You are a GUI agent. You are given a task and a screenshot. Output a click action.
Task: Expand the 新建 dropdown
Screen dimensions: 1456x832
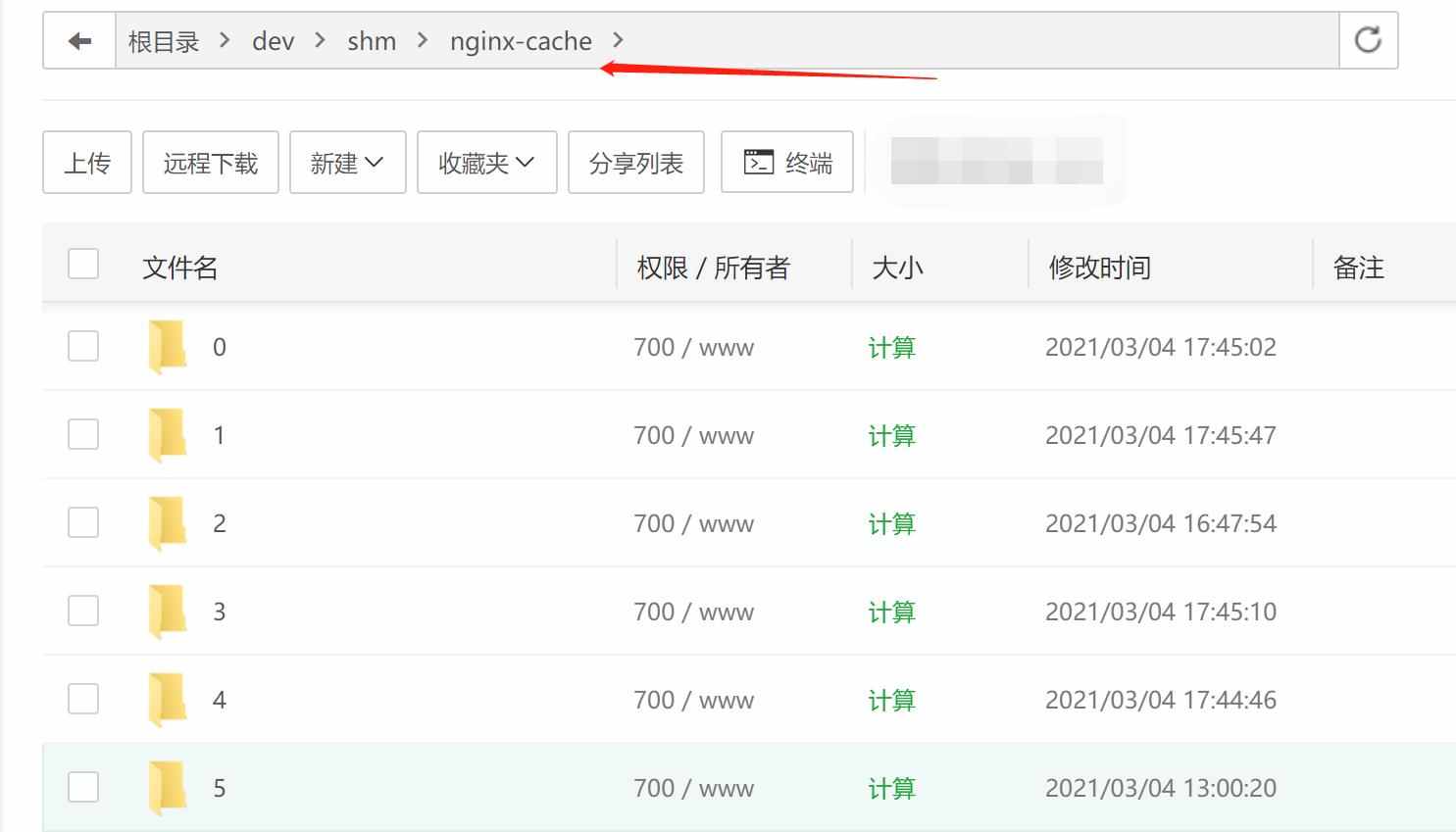(348, 162)
